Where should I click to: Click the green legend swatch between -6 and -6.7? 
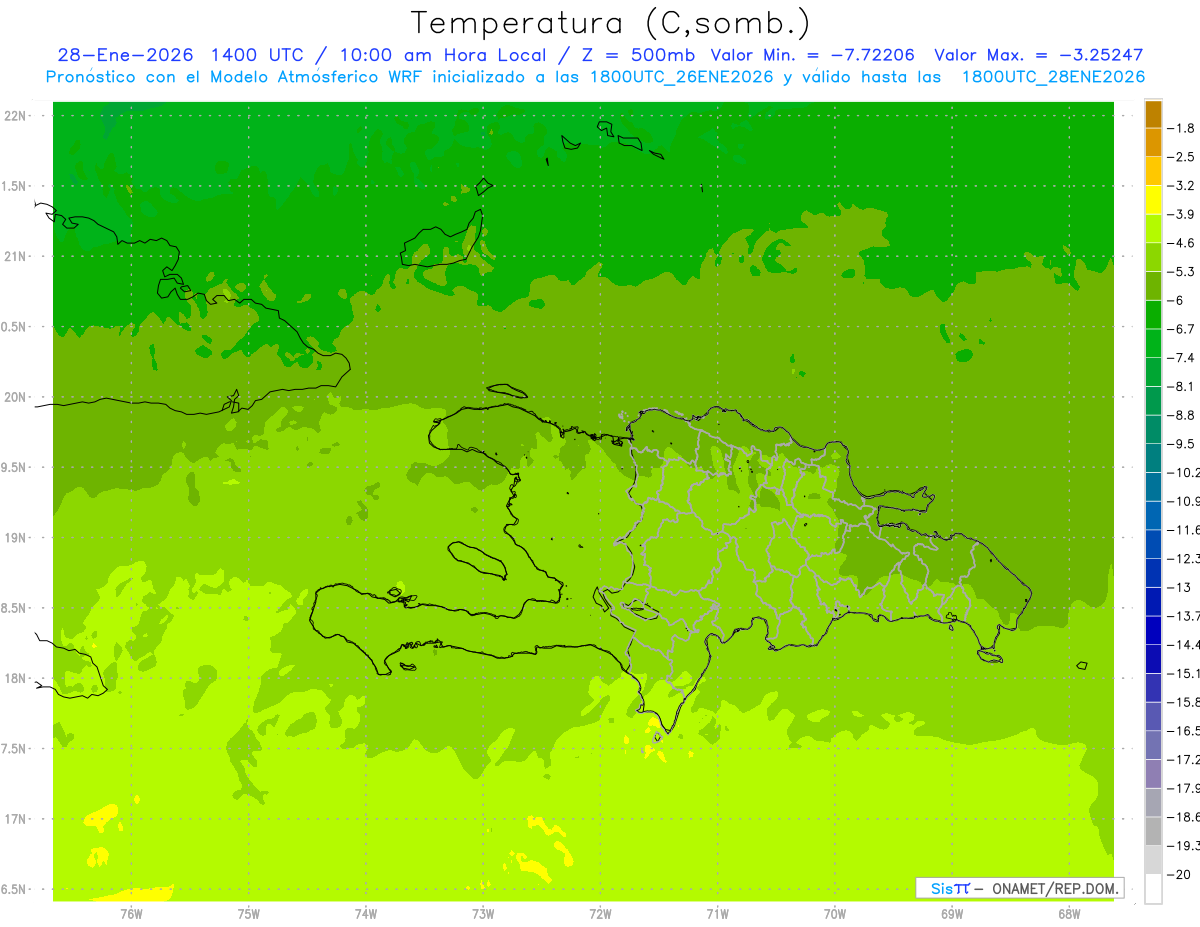(1153, 315)
